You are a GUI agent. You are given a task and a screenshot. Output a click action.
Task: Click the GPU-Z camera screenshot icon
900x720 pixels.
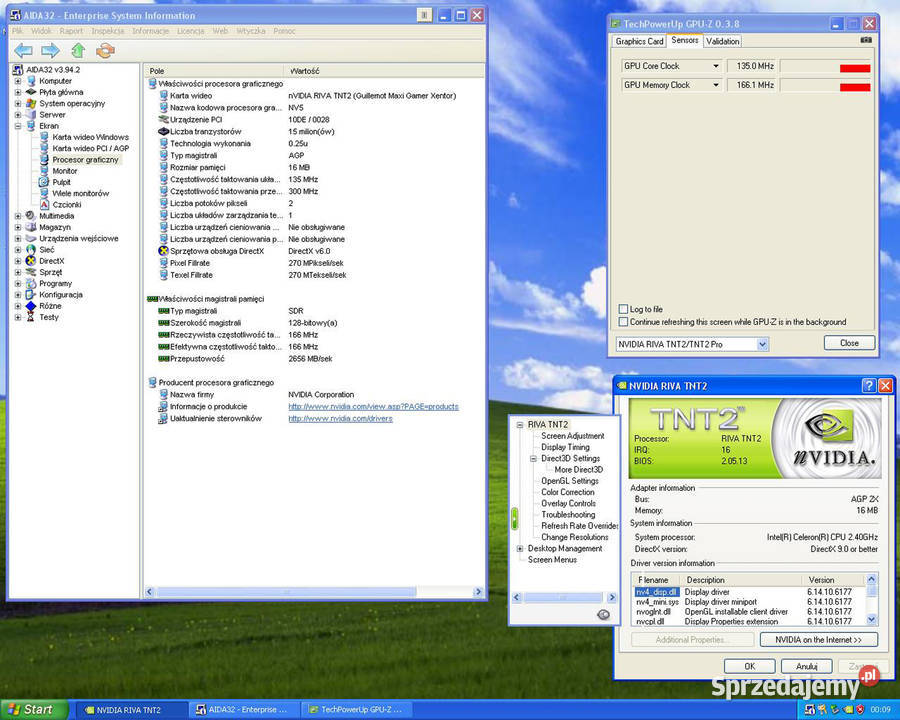coord(866,40)
